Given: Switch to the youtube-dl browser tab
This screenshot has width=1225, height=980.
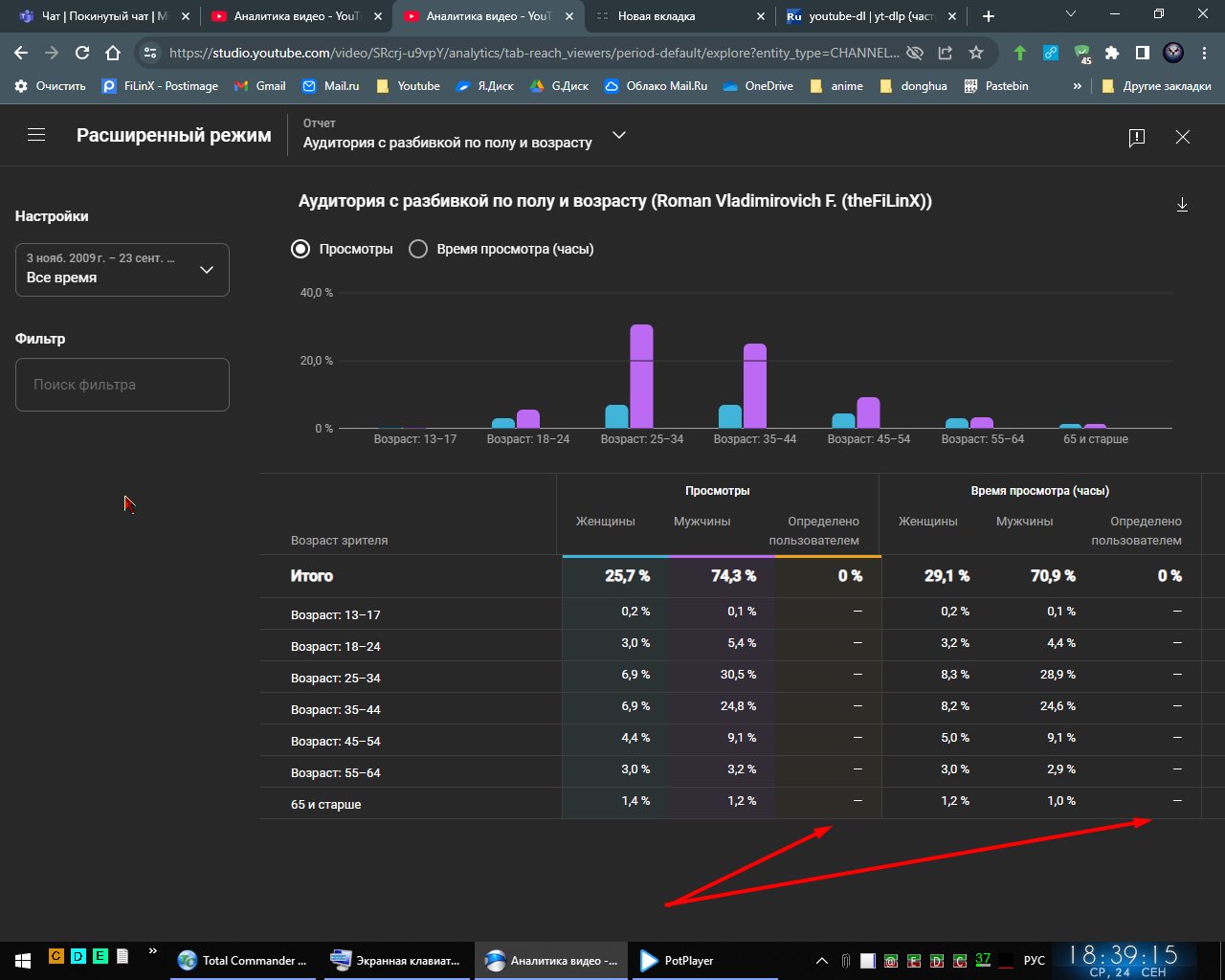Looking at the screenshot, I should click(871, 16).
